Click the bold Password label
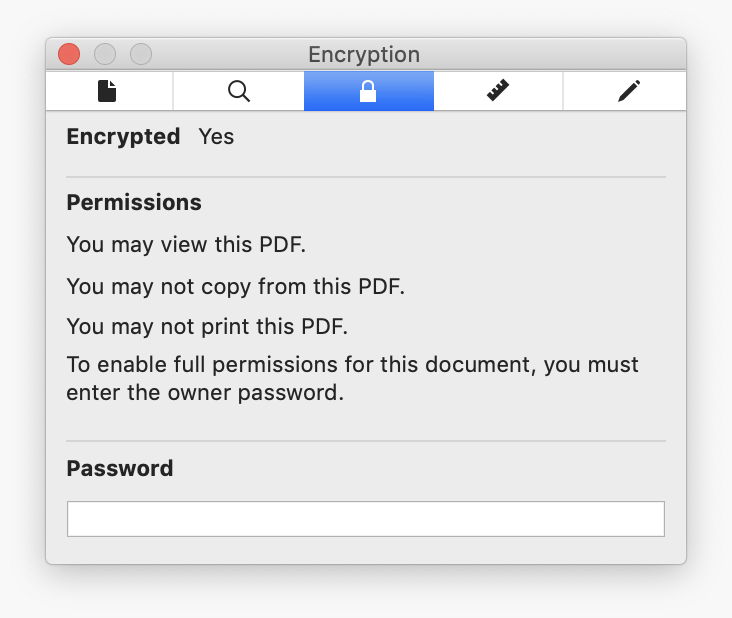This screenshot has width=732, height=618. tap(120, 468)
